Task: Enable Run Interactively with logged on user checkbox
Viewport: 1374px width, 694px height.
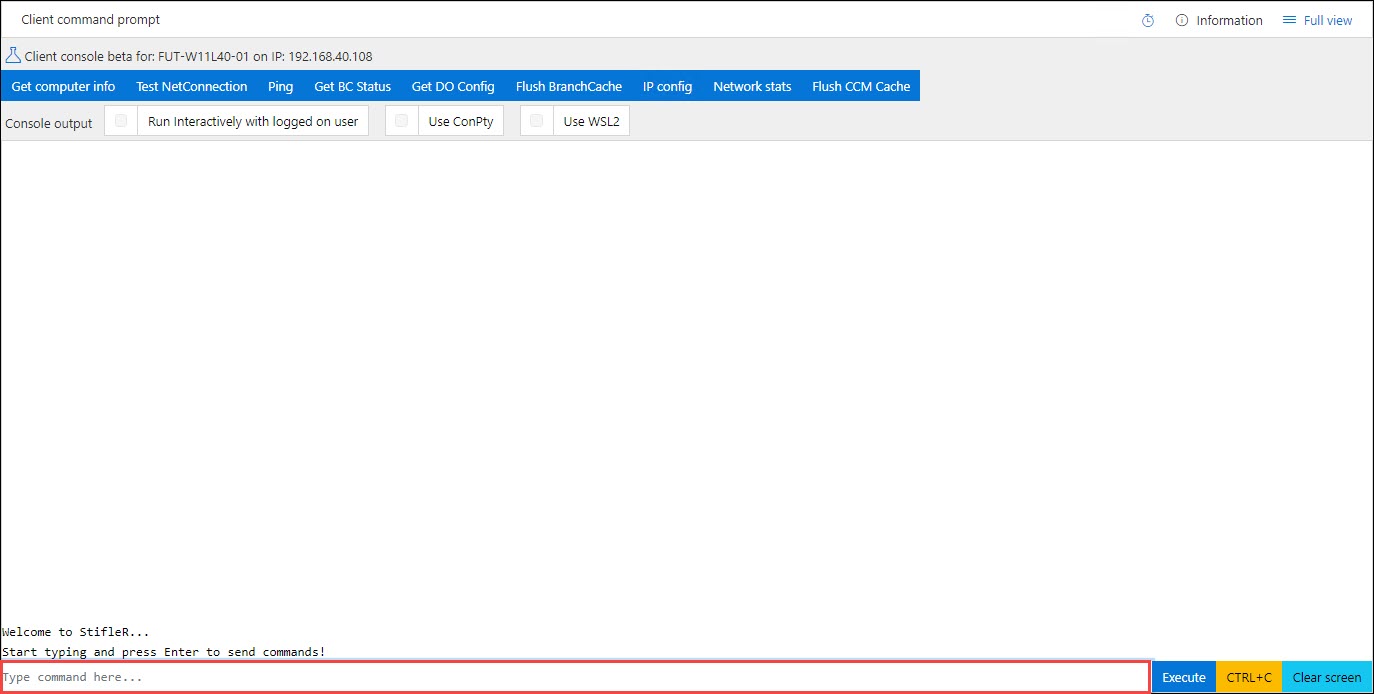Action: (121, 121)
